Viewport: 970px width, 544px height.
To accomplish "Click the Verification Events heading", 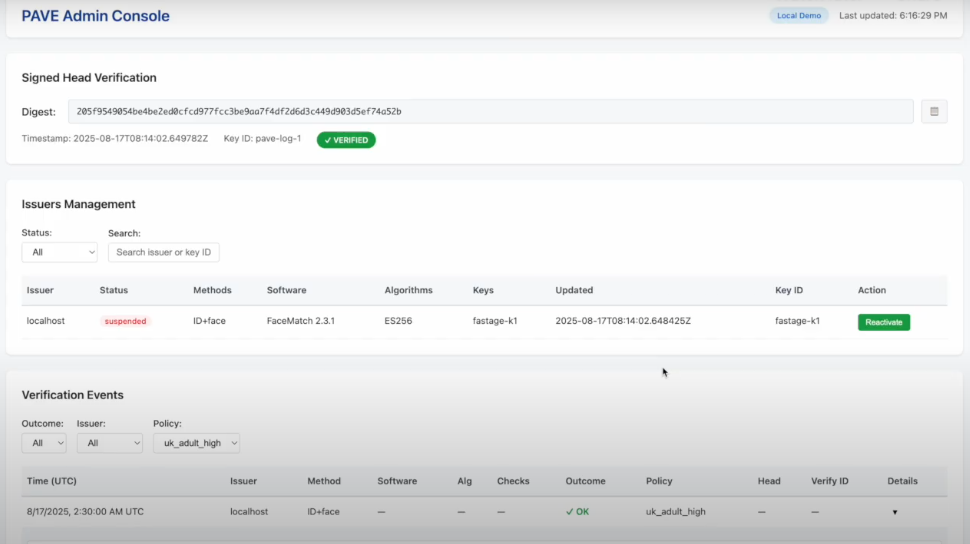I will point(72,395).
